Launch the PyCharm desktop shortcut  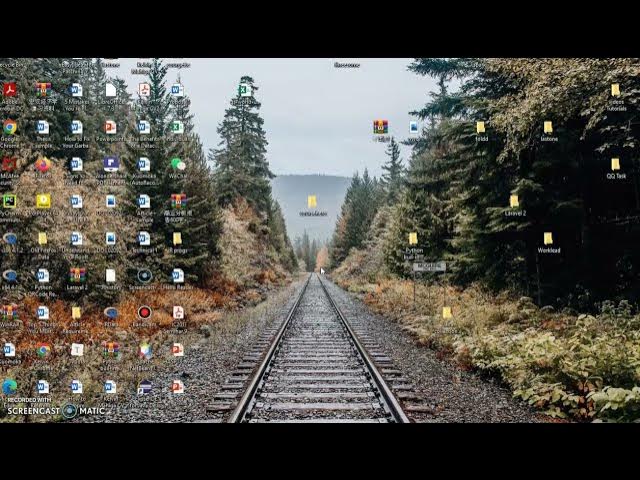10,201
